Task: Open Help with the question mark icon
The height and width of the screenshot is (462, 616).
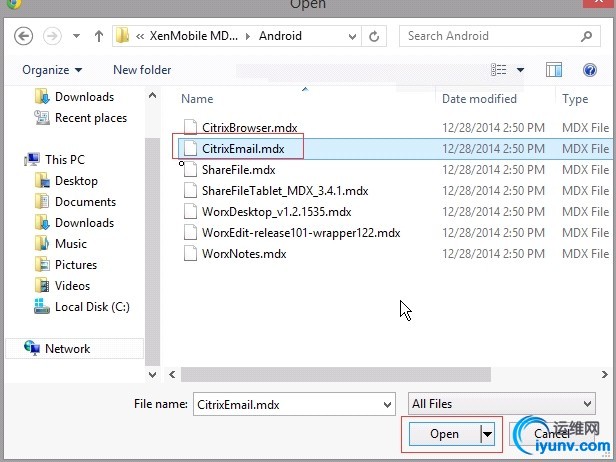Action: pyautogui.click(x=590, y=70)
